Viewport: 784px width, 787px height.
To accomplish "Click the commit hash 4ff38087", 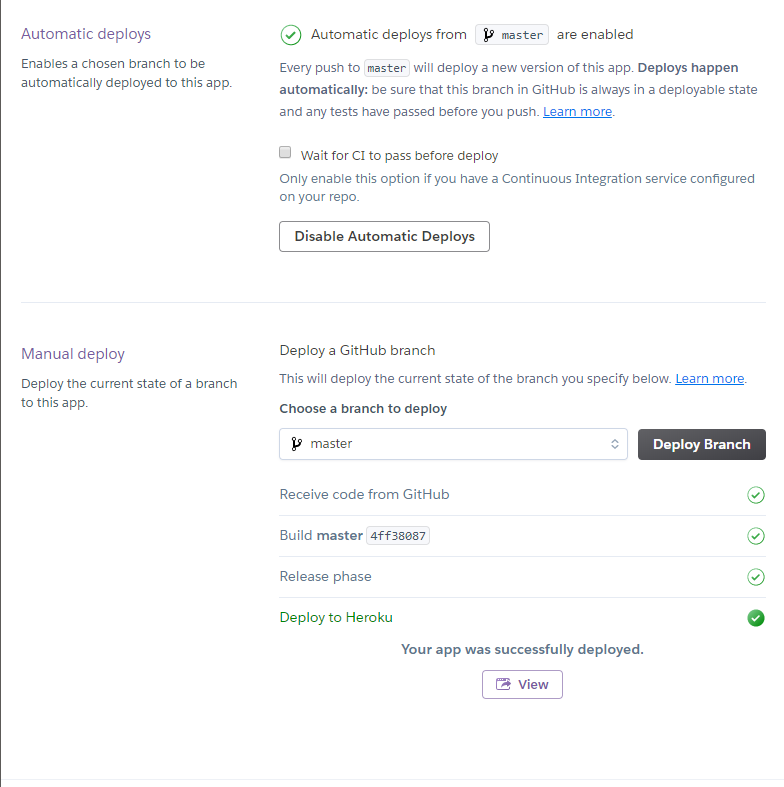I will [398, 536].
